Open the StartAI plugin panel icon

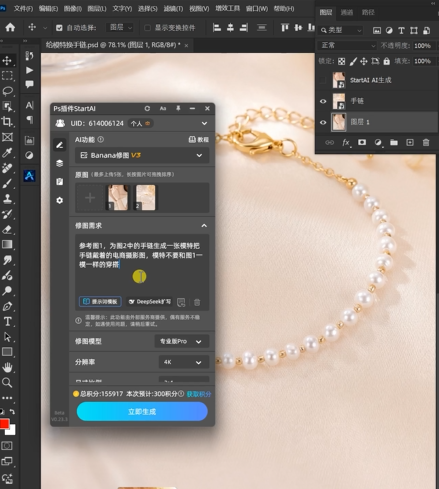click(29, 175)
